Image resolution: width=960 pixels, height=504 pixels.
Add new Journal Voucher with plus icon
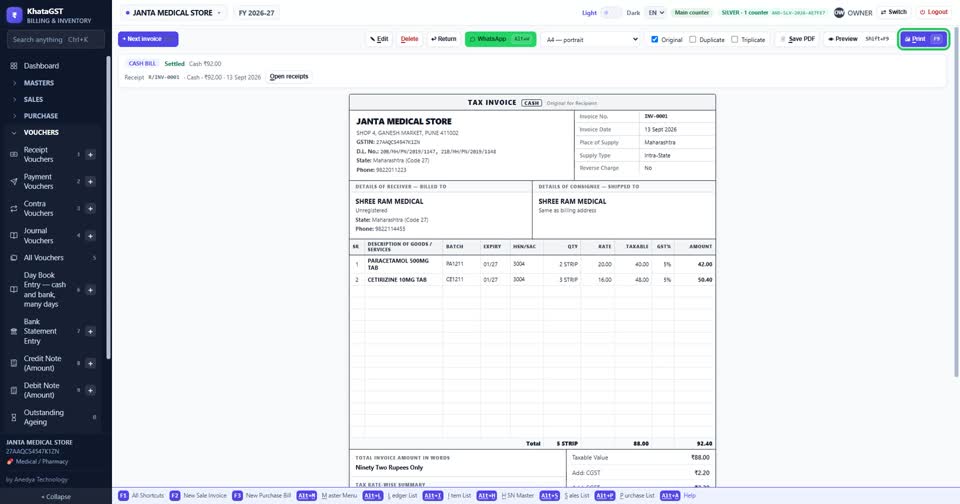click(90, 236)
